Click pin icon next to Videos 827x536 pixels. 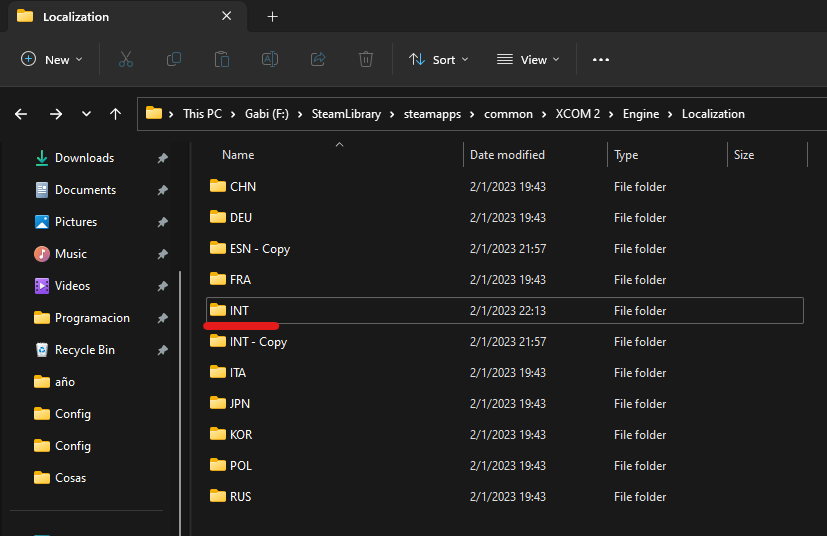[162, 286]
